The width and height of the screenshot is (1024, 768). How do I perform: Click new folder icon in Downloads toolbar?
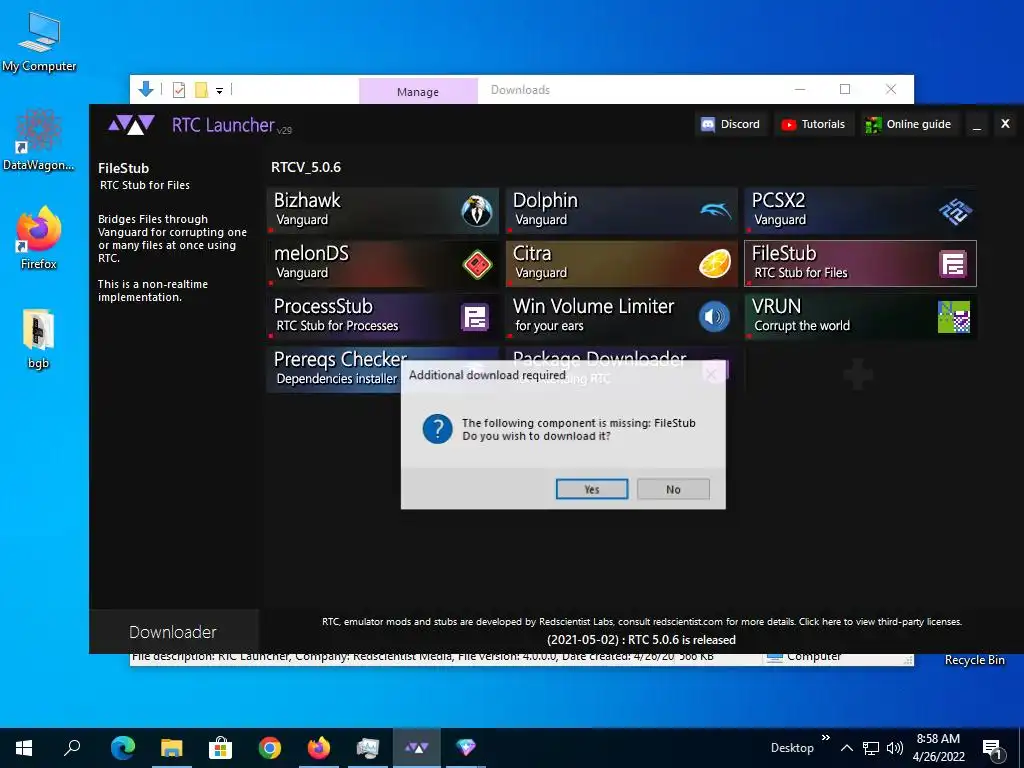[x=201, y=90]
